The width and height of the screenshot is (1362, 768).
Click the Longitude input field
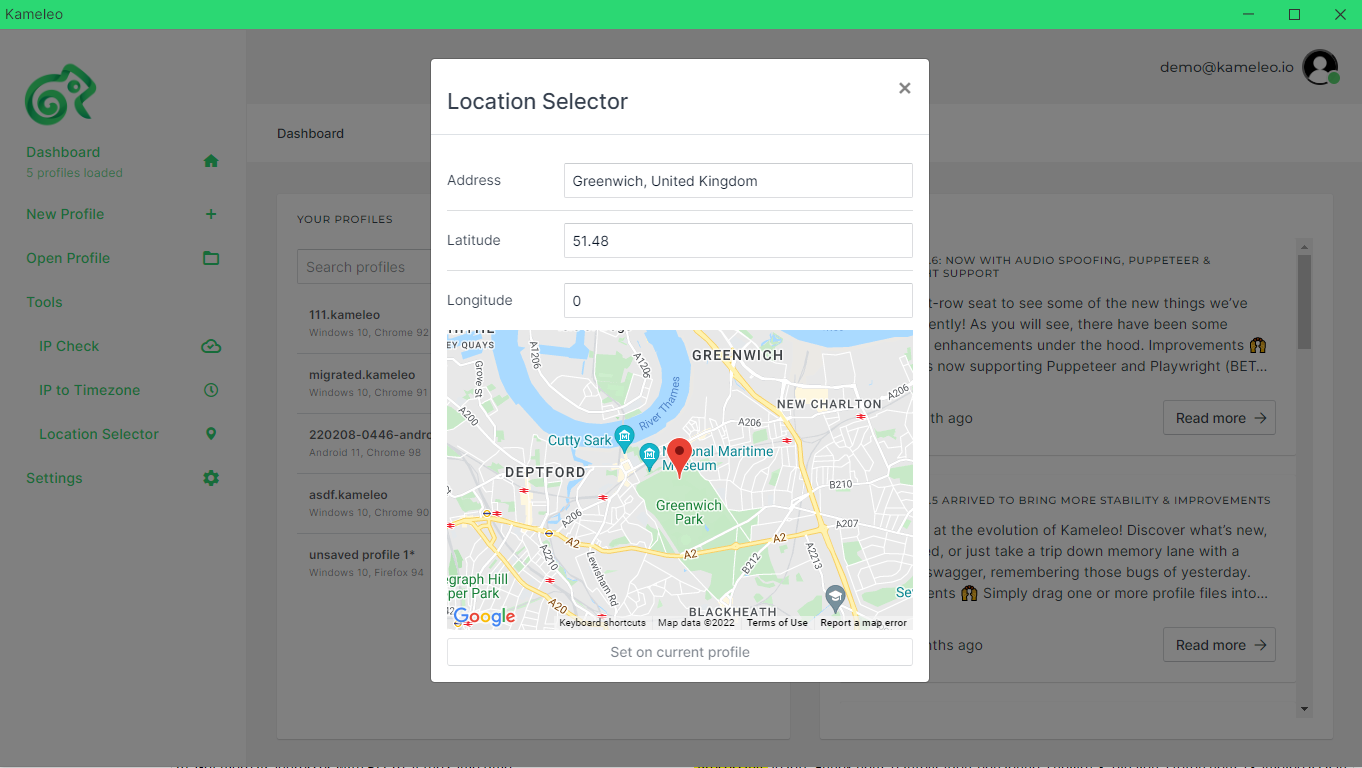coord(738,301)
